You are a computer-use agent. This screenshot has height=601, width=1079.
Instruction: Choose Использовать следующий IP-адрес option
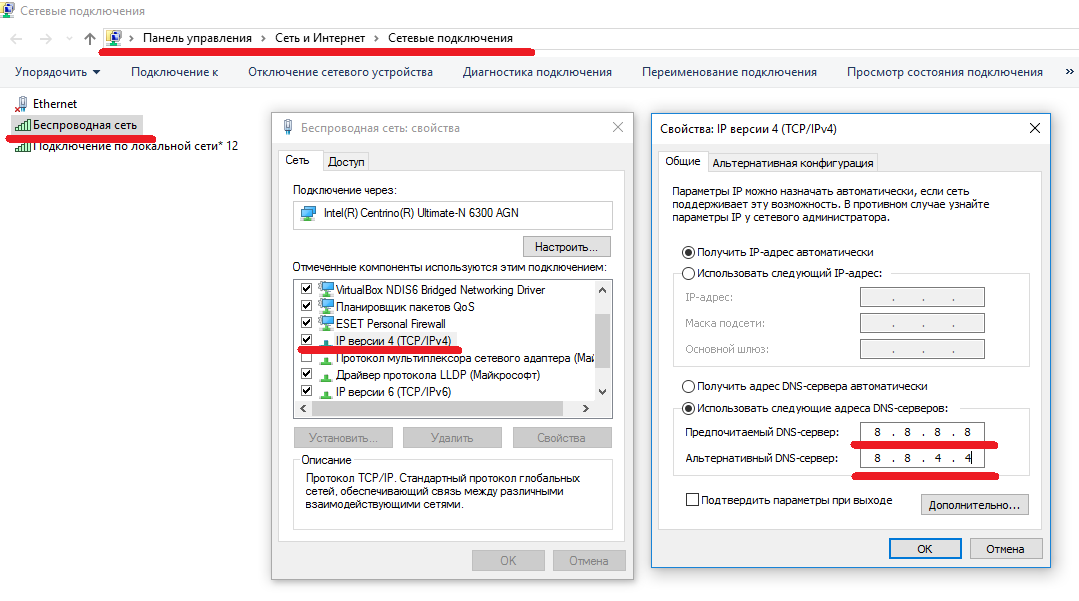tap(688, 273)
